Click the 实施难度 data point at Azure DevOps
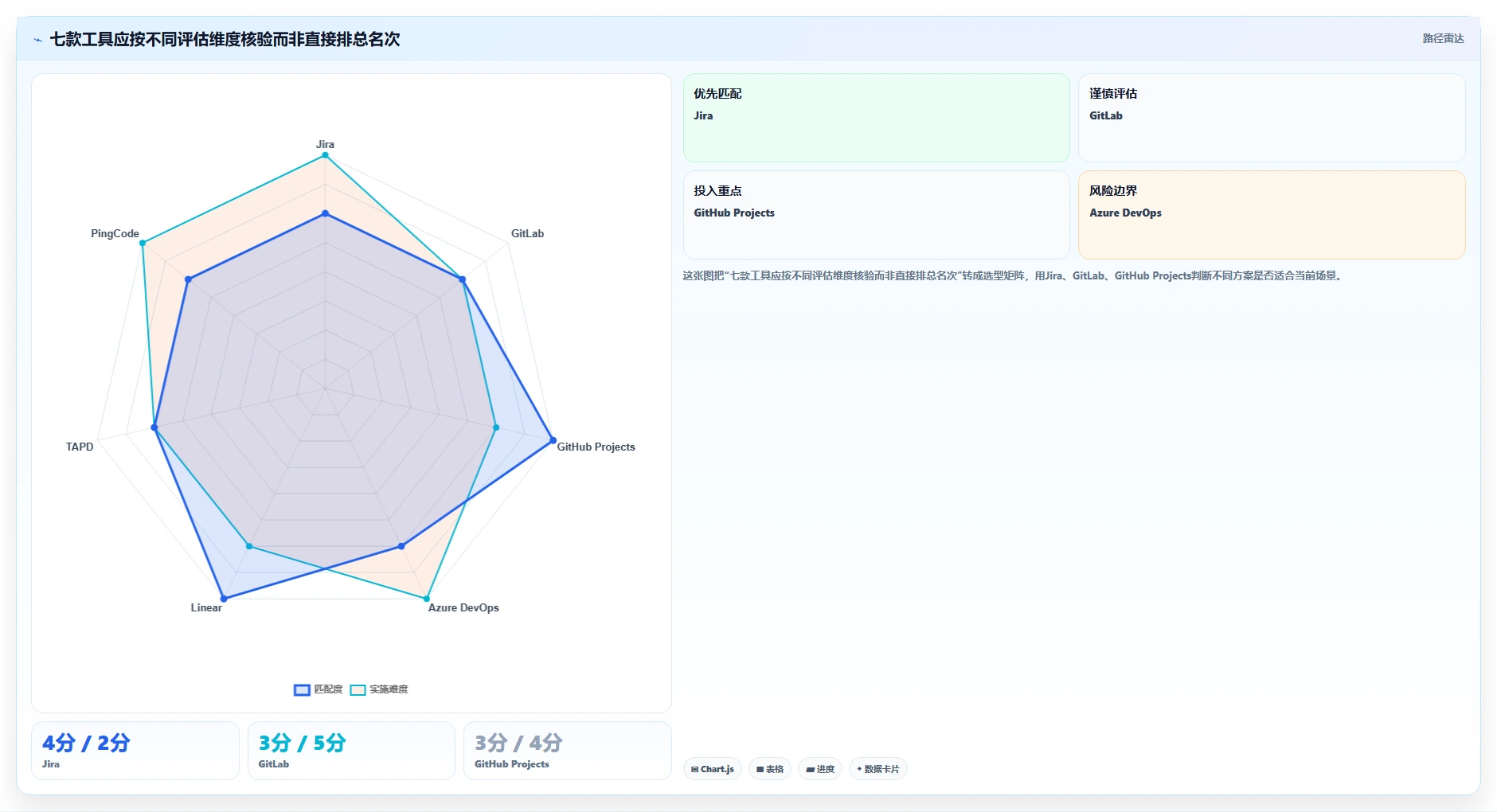Image resolution: width=1497 pixels, height=812 pixels. click(x=427, y=599)
